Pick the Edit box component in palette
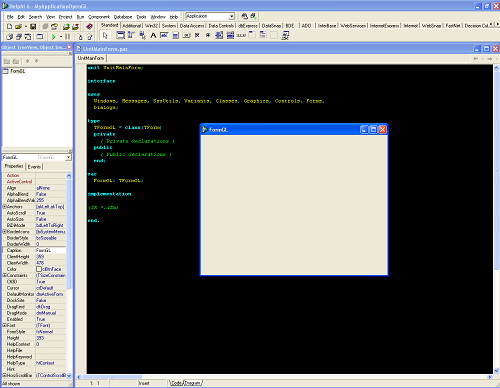This screenshot has height=388, width=500. click(x=164, y=35)
